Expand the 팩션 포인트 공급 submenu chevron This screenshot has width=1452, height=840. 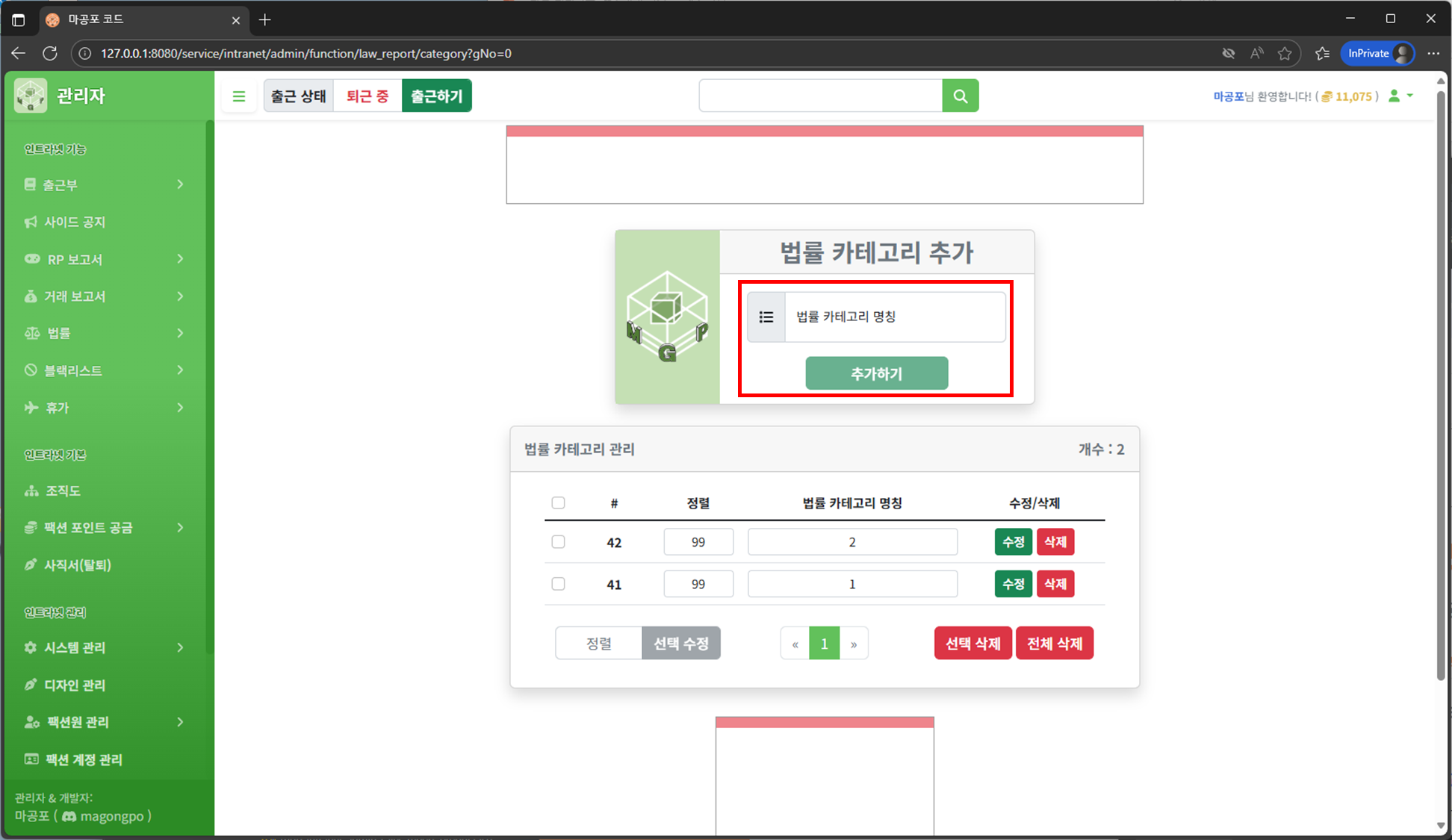coord(180,528)
